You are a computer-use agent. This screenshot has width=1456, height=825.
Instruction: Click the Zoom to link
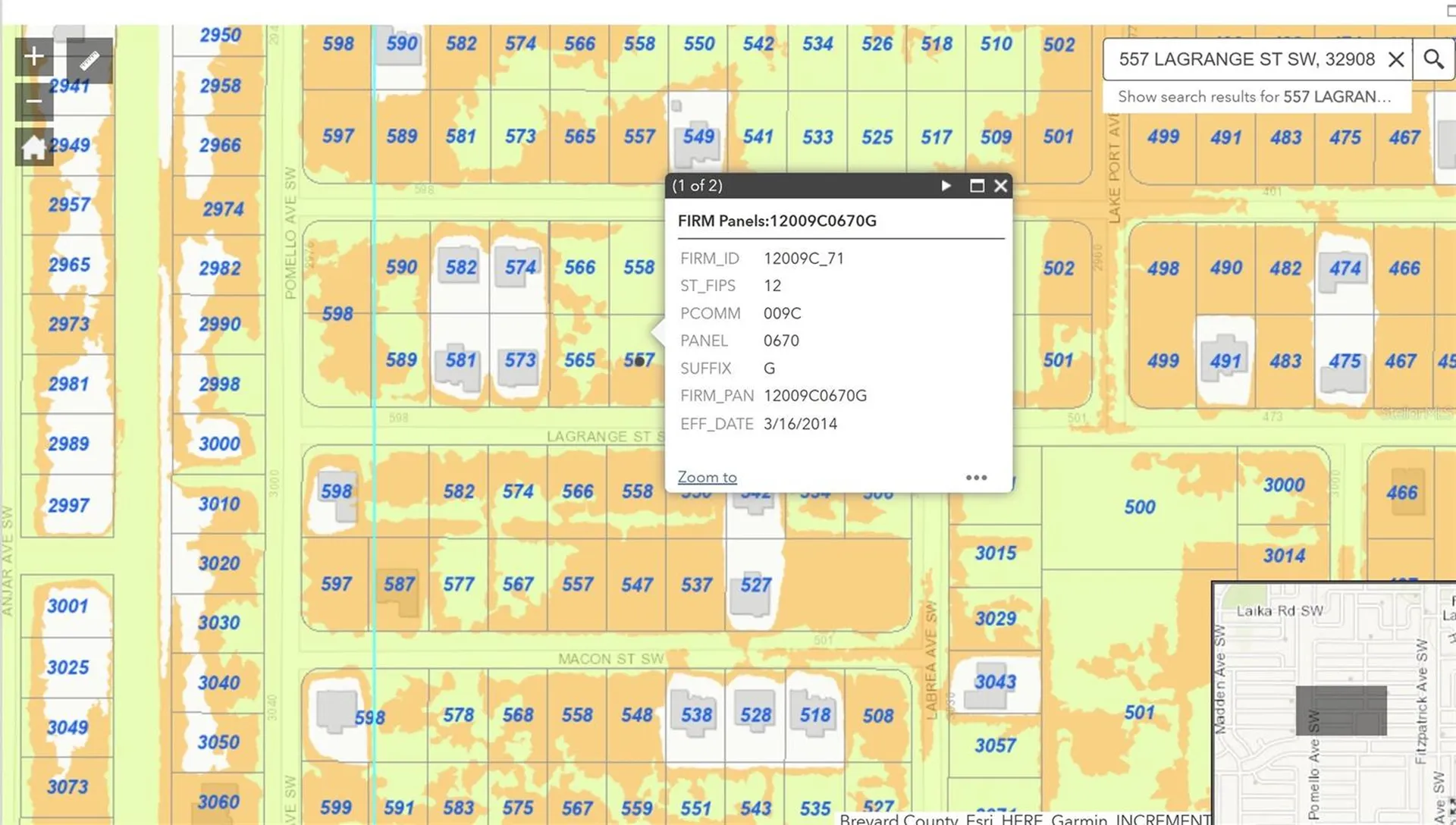coord(707,477)
